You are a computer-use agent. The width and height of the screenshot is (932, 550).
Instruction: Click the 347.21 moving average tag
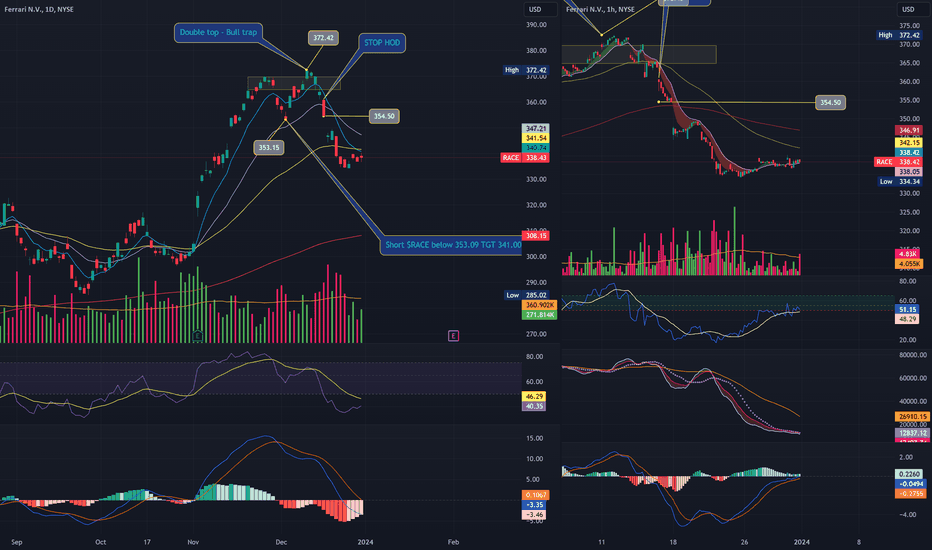click(536, 128)
